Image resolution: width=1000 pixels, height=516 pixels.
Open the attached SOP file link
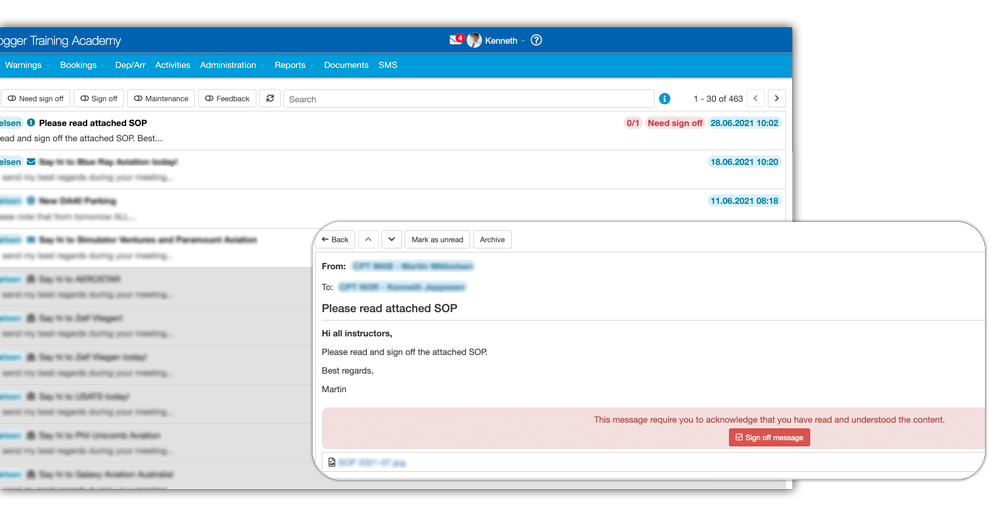coord(372,462)
